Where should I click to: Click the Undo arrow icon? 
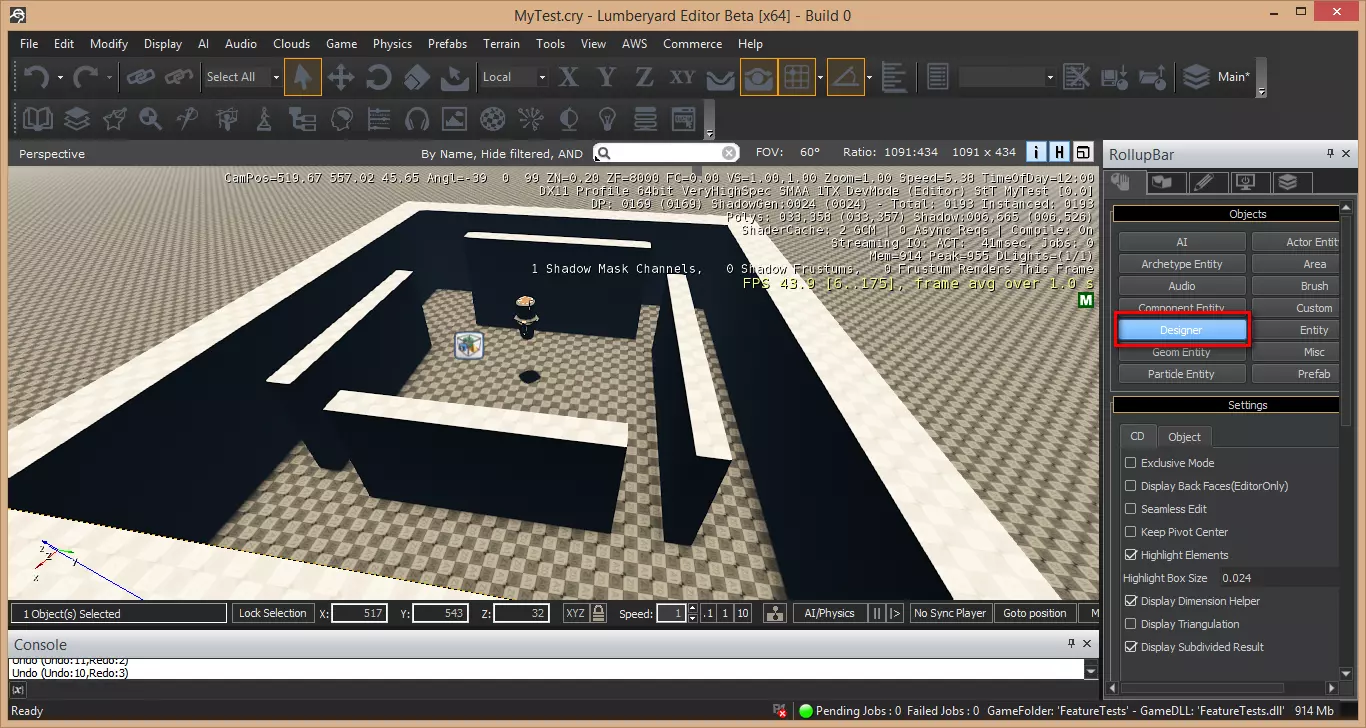click(36, 77)
